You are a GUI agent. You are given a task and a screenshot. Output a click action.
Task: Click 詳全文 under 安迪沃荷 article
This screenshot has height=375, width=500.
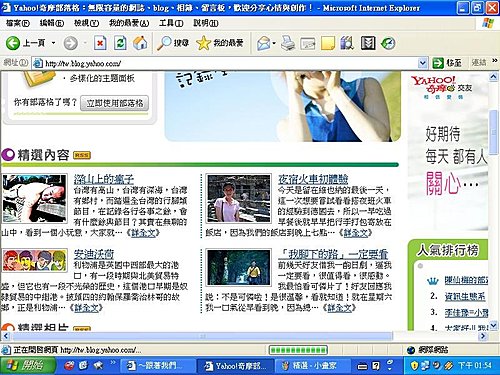(x=86, y=308)
